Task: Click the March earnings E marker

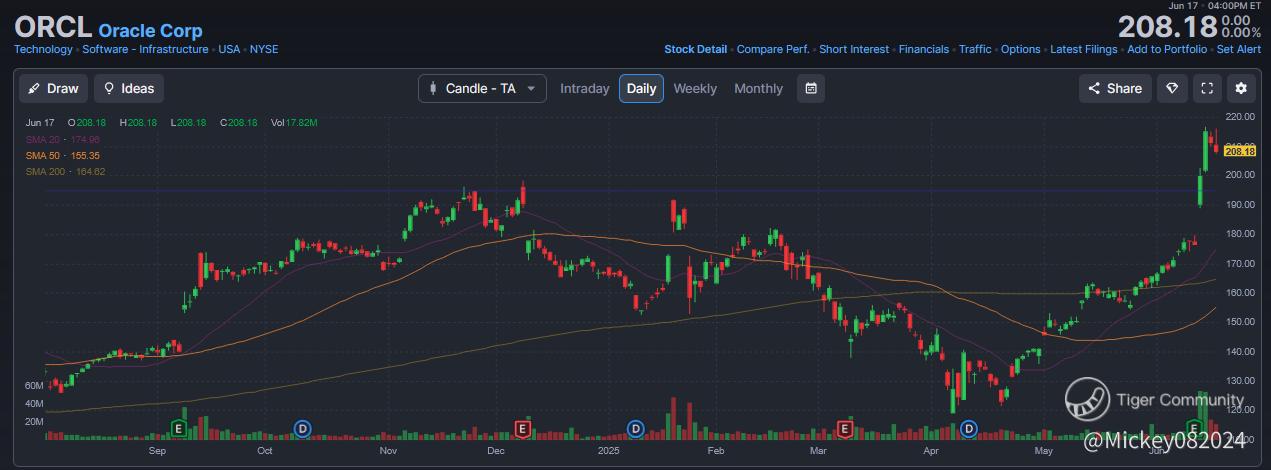Action: click(844, 428)
